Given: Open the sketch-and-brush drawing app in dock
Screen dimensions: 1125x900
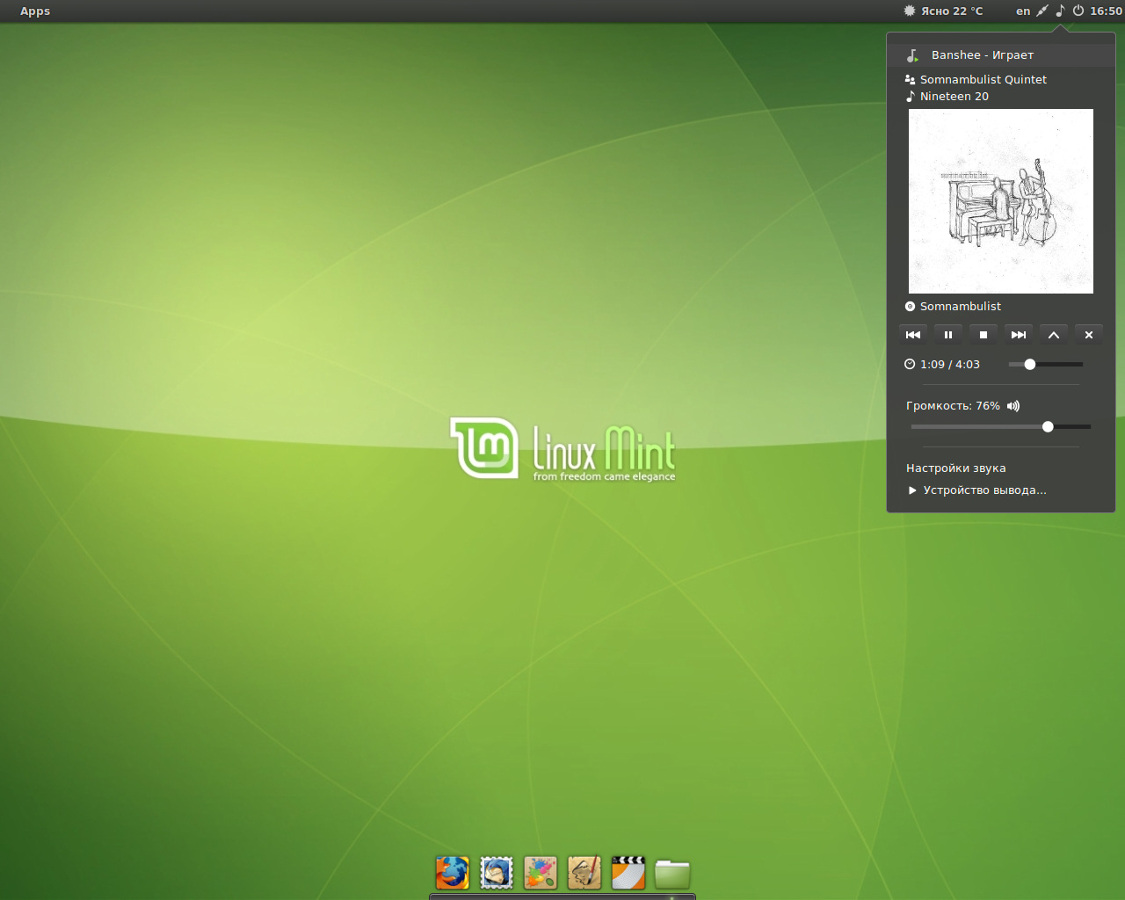Looking at the screenshot, I should click(x=584, y=873).
